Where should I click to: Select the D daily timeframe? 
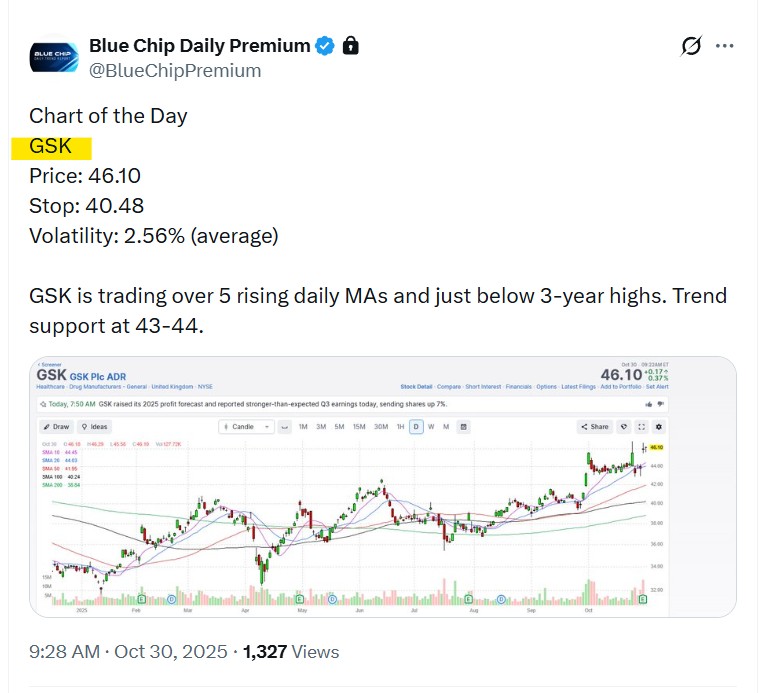(415, 427)
